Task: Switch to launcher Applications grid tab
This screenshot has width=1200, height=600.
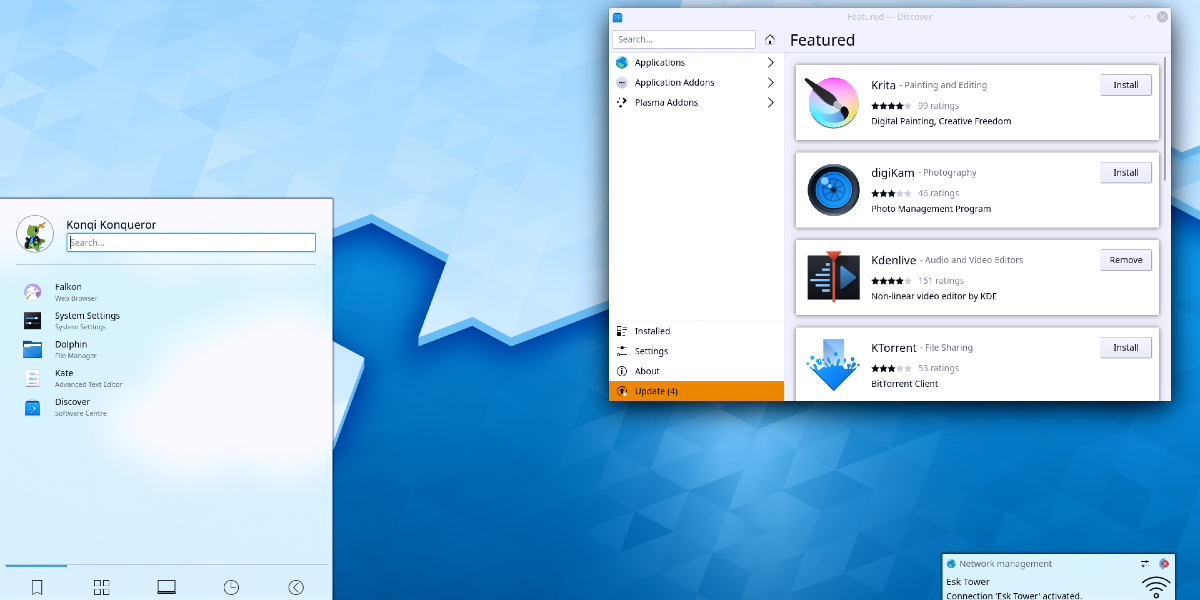Action: pyautogui.click(x=101, y=588)
